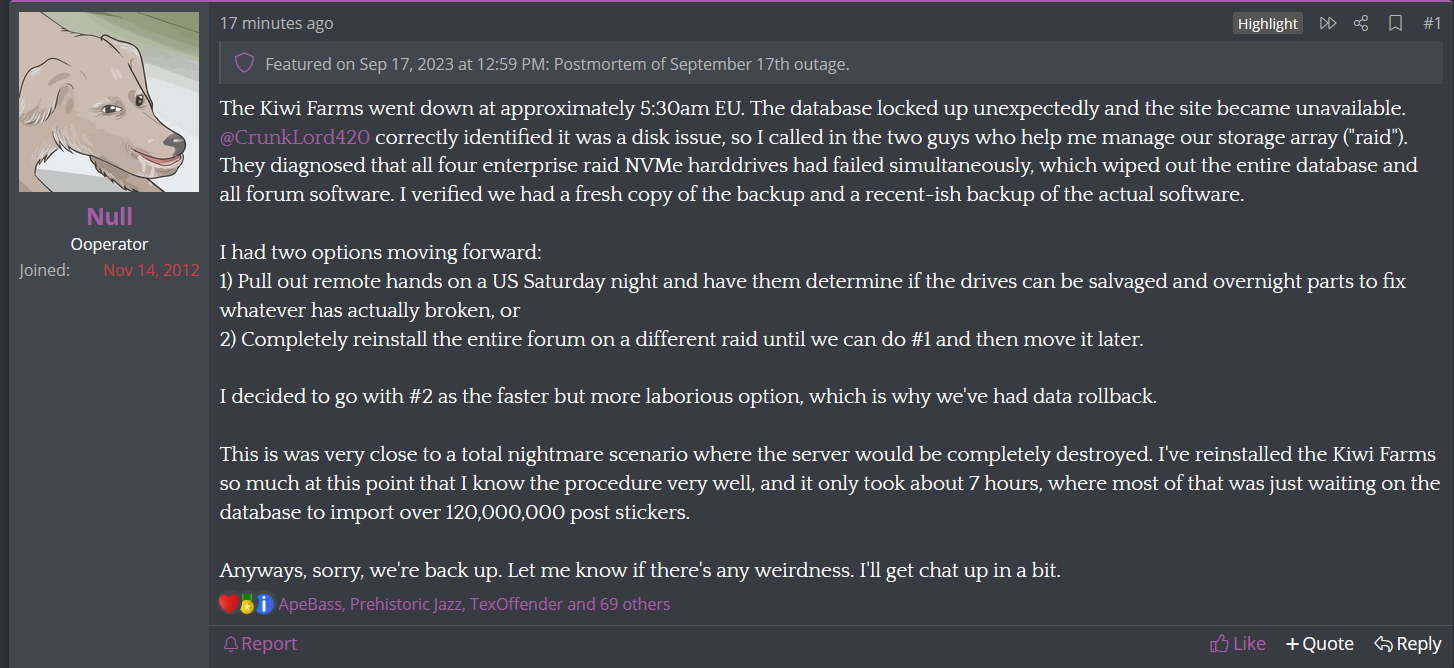
Task: Open the Null username profile link
Action: pyautogui.click(x=109, y=217)
